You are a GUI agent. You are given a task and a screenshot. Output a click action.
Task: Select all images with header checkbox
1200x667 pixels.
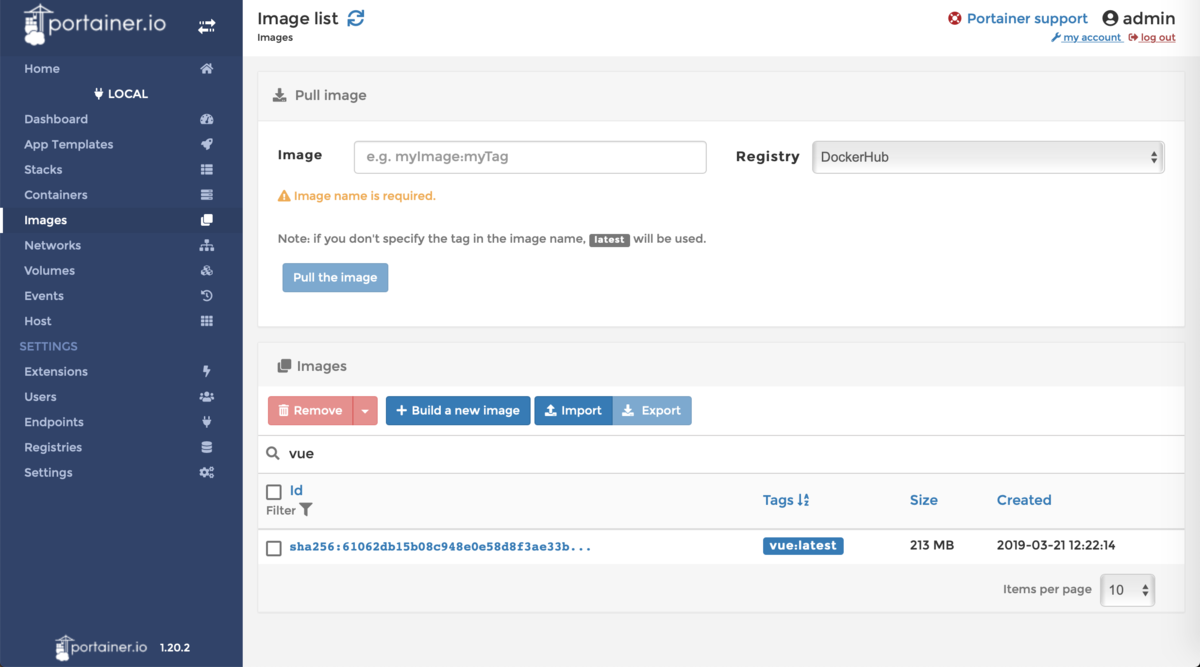[274, 492]
